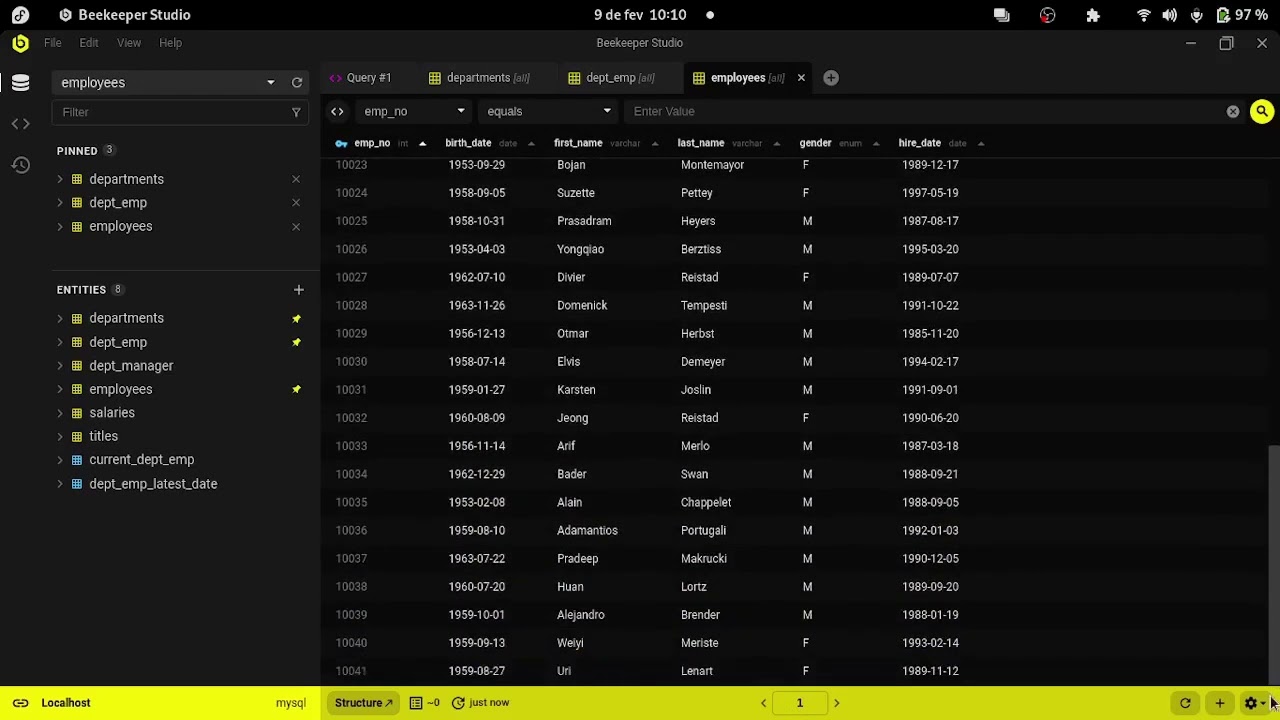Switch to the departments tab
1280x720 pixels.
tap(488, 78)
